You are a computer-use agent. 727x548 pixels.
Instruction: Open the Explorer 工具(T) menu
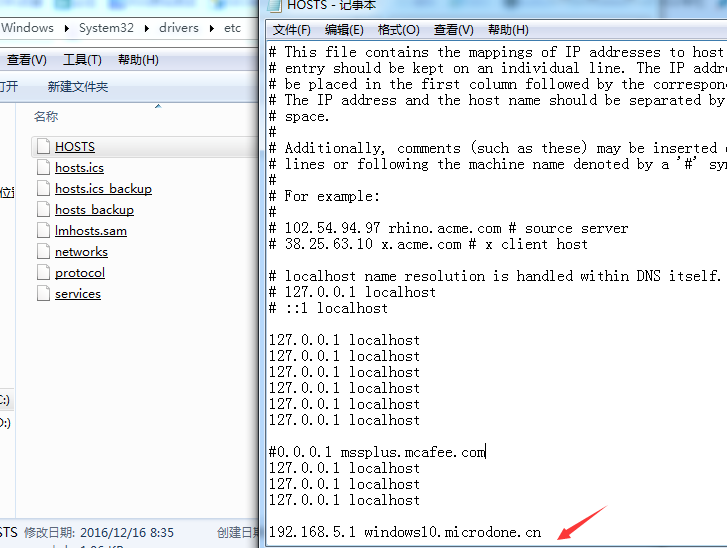[82, 60]
